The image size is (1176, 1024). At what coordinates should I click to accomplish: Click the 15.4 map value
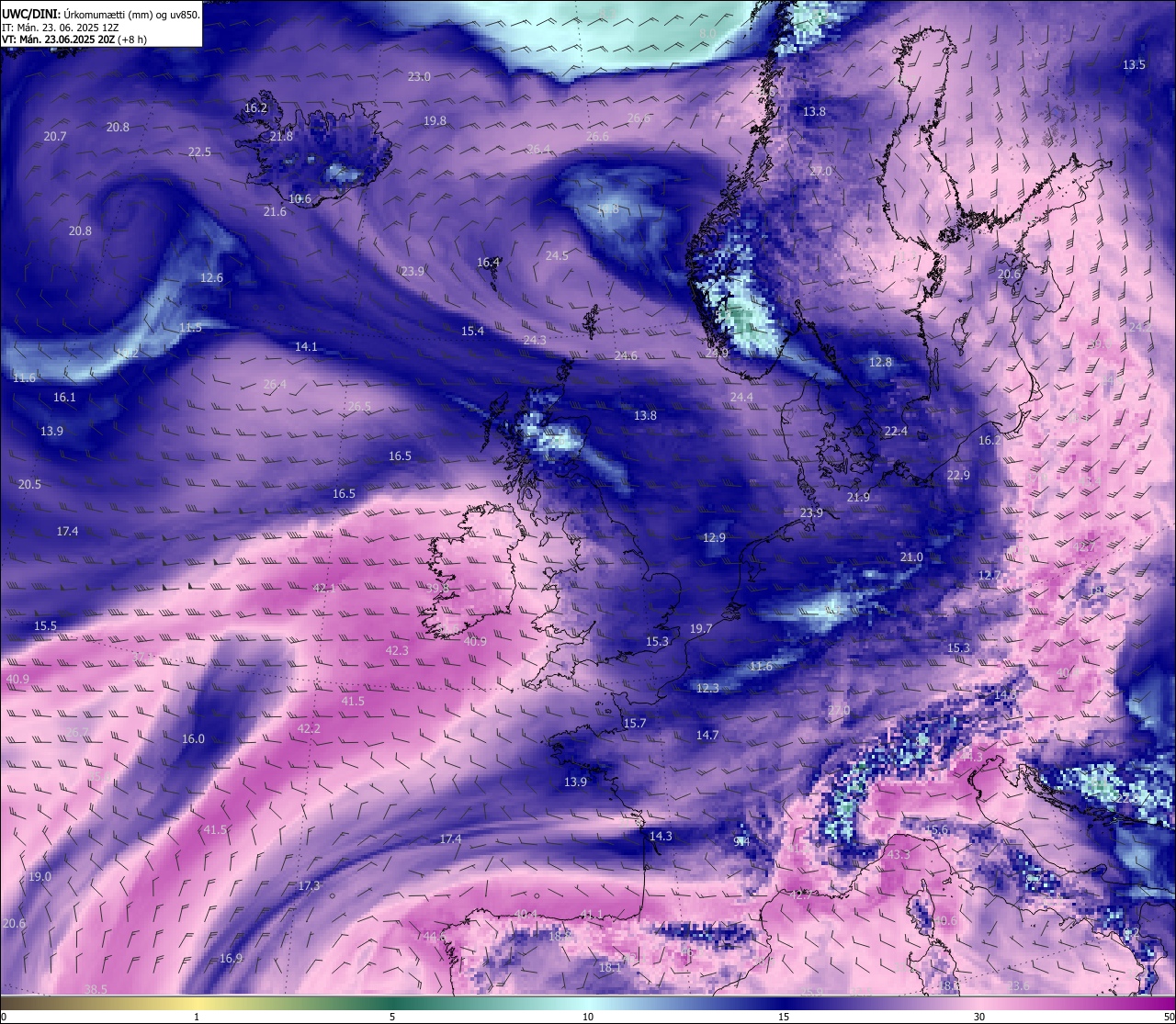[472, 331]
